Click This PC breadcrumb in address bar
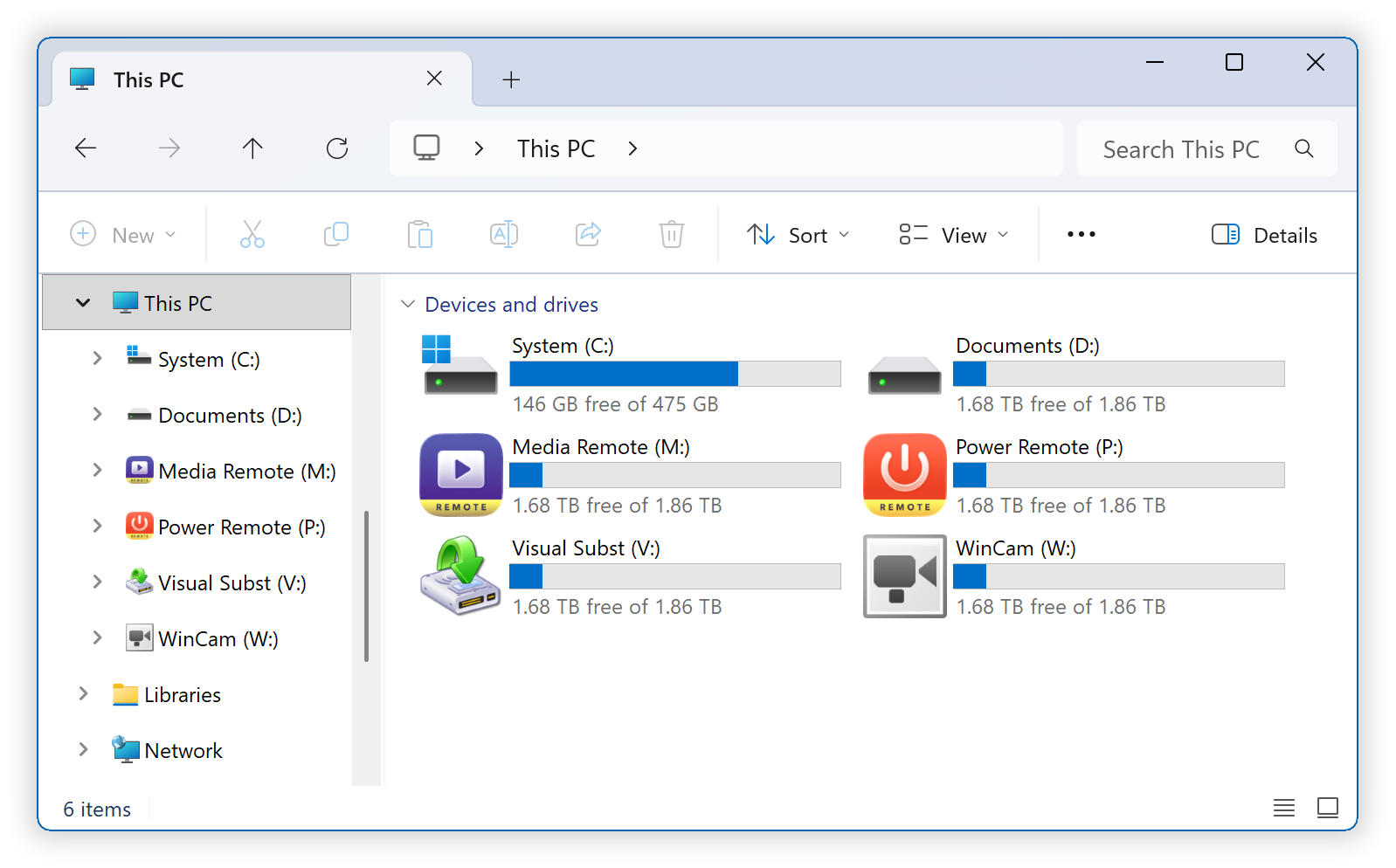The image size is (1396, 868). (x=556, y=148)
